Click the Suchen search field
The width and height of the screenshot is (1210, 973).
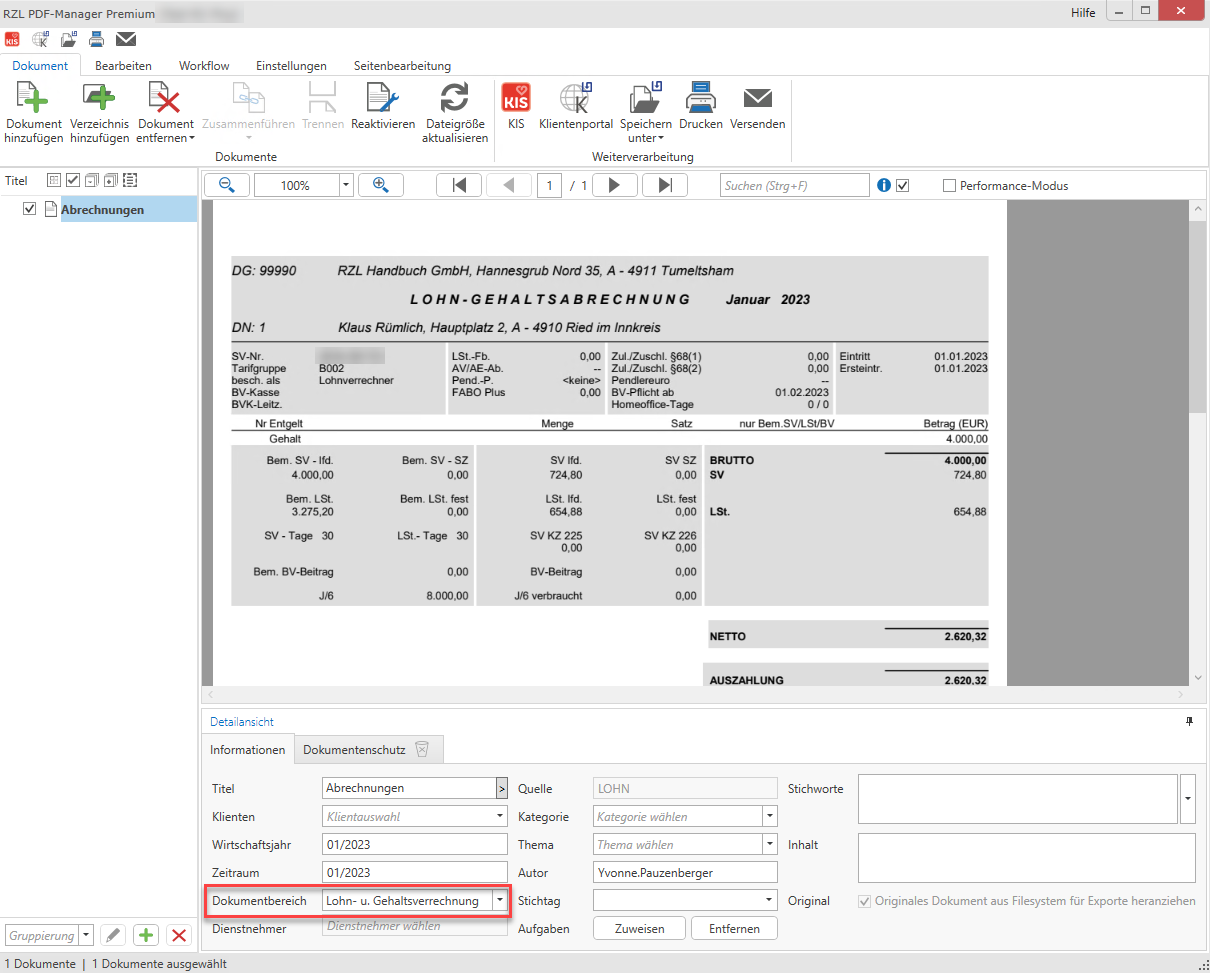pos(794,185)
